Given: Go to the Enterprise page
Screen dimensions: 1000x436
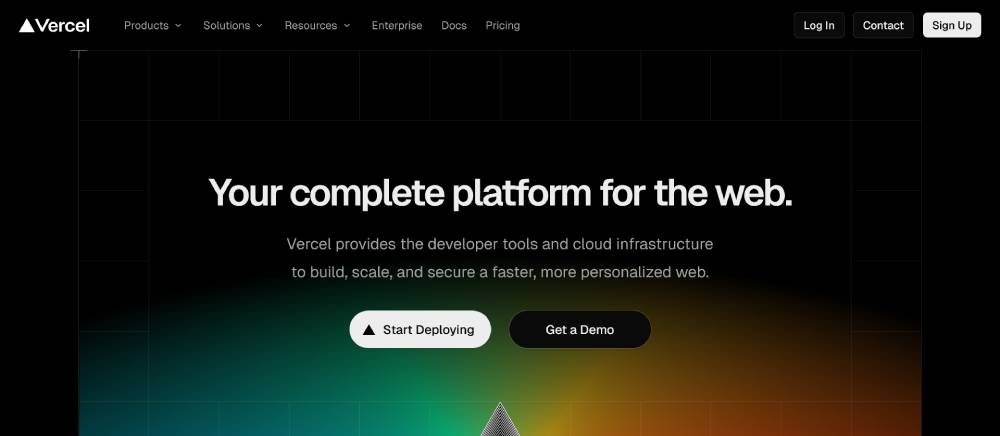Looking at the screenshot, I should click(x=397, y=25).
